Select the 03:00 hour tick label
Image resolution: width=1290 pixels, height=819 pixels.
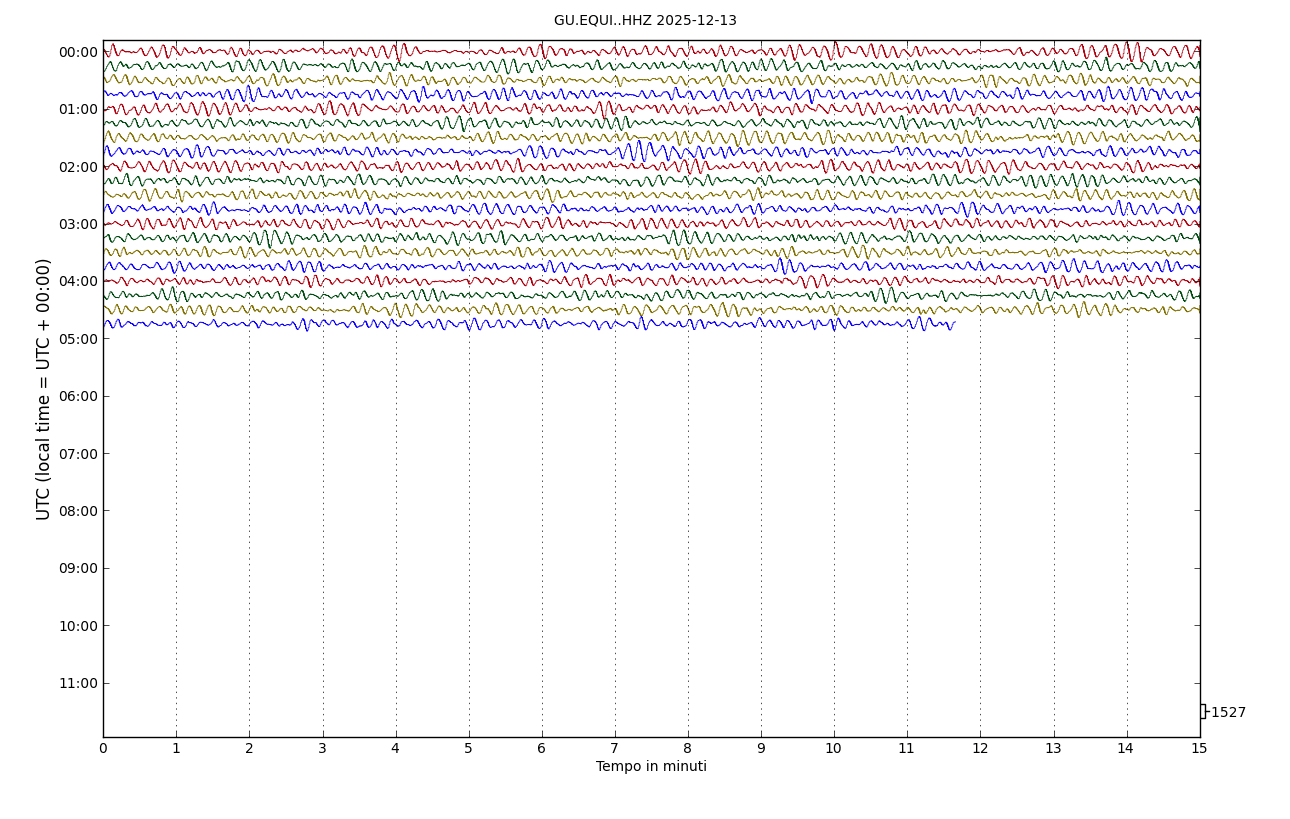[x=78, y=225]
